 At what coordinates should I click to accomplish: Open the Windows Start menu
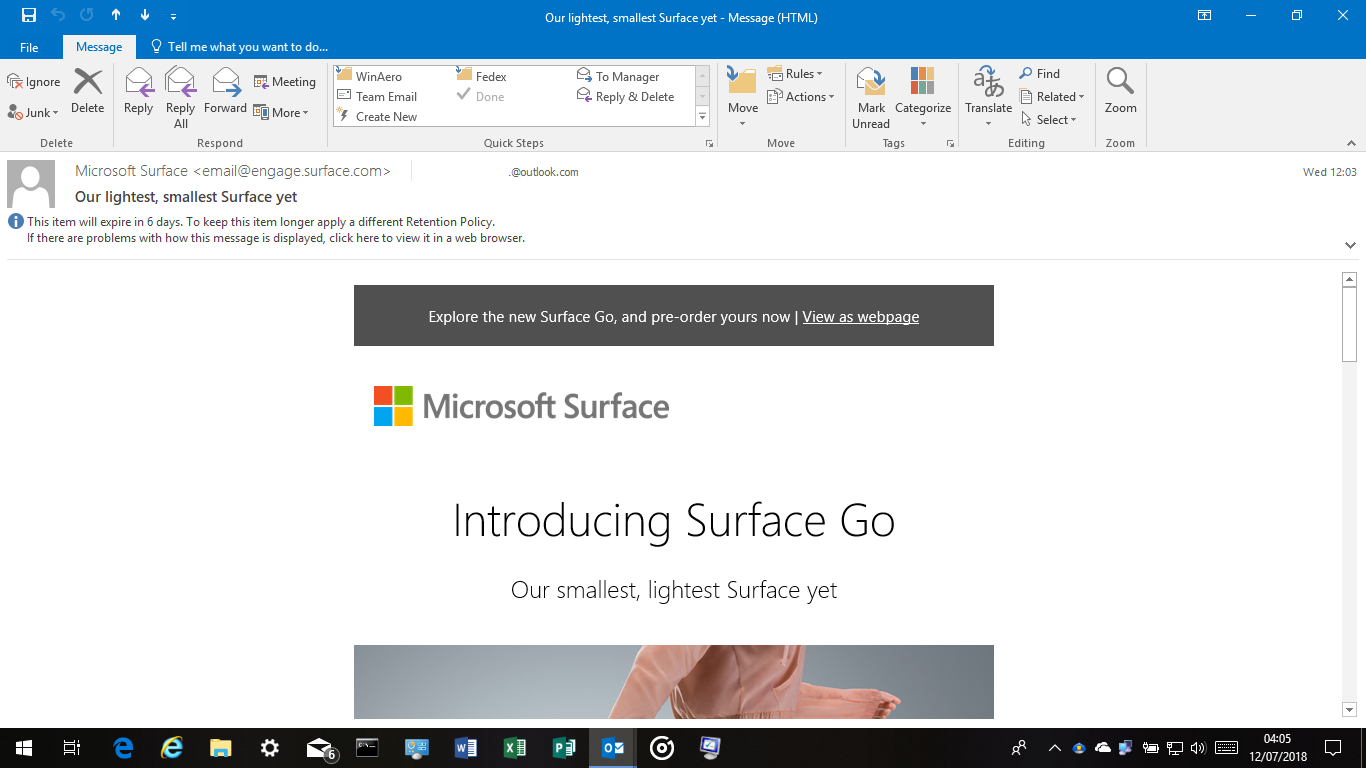click(24, 748)
